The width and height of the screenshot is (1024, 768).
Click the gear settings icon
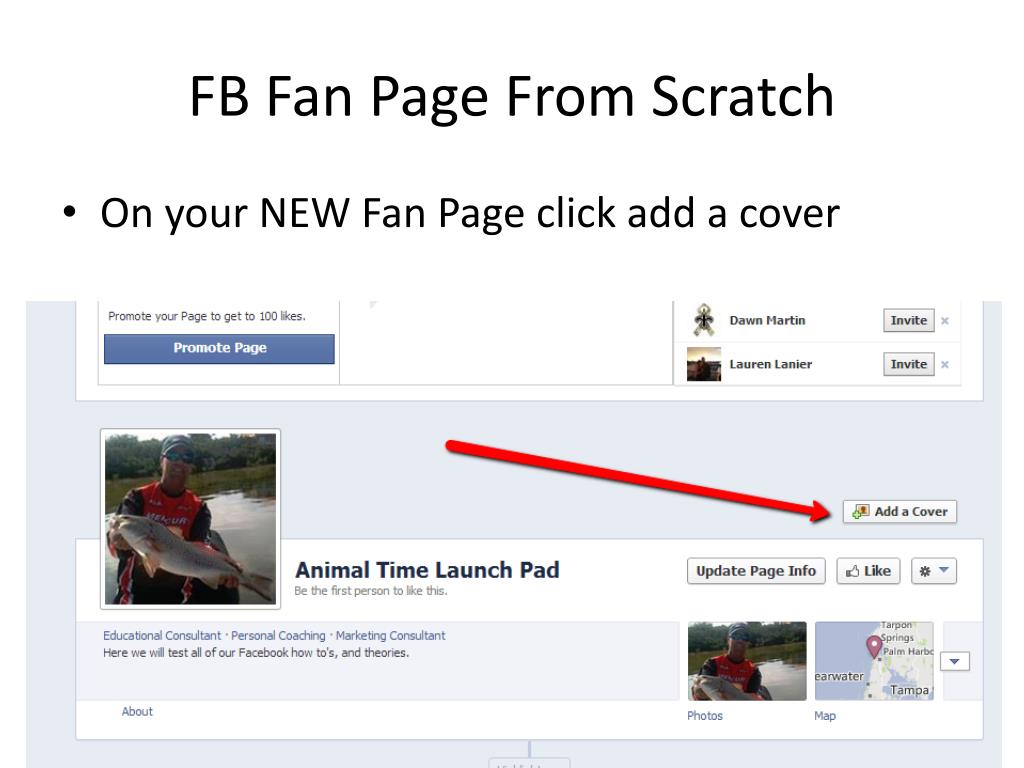pyautogui.click(x=925, y=571)
